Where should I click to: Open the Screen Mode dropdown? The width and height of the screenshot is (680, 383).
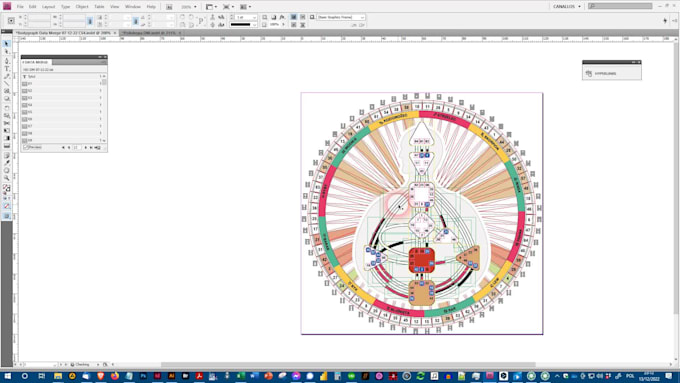233,7
